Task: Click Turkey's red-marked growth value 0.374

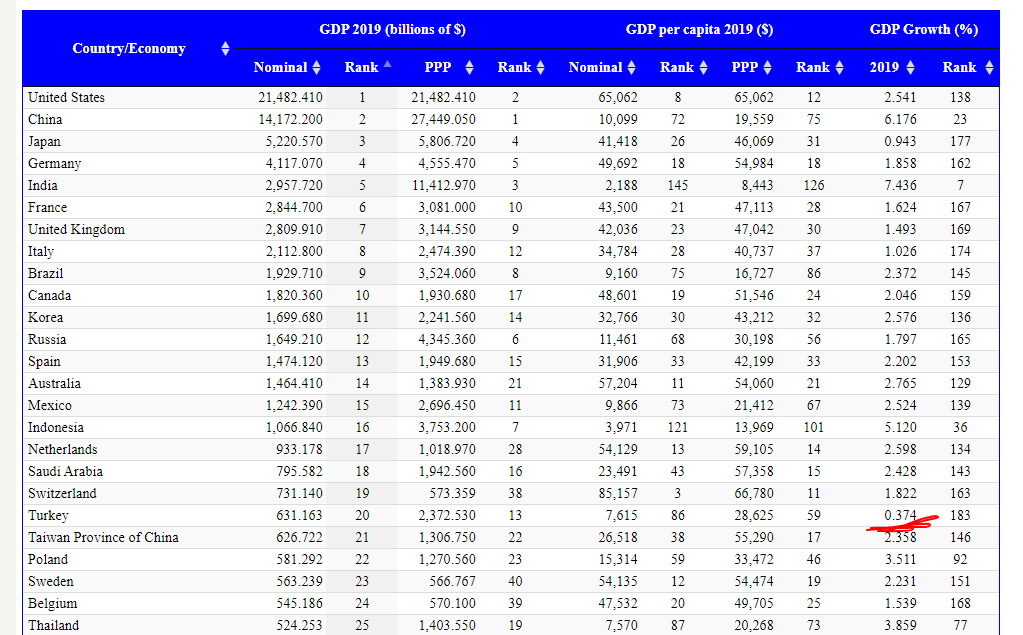Action: coord(900,516)
